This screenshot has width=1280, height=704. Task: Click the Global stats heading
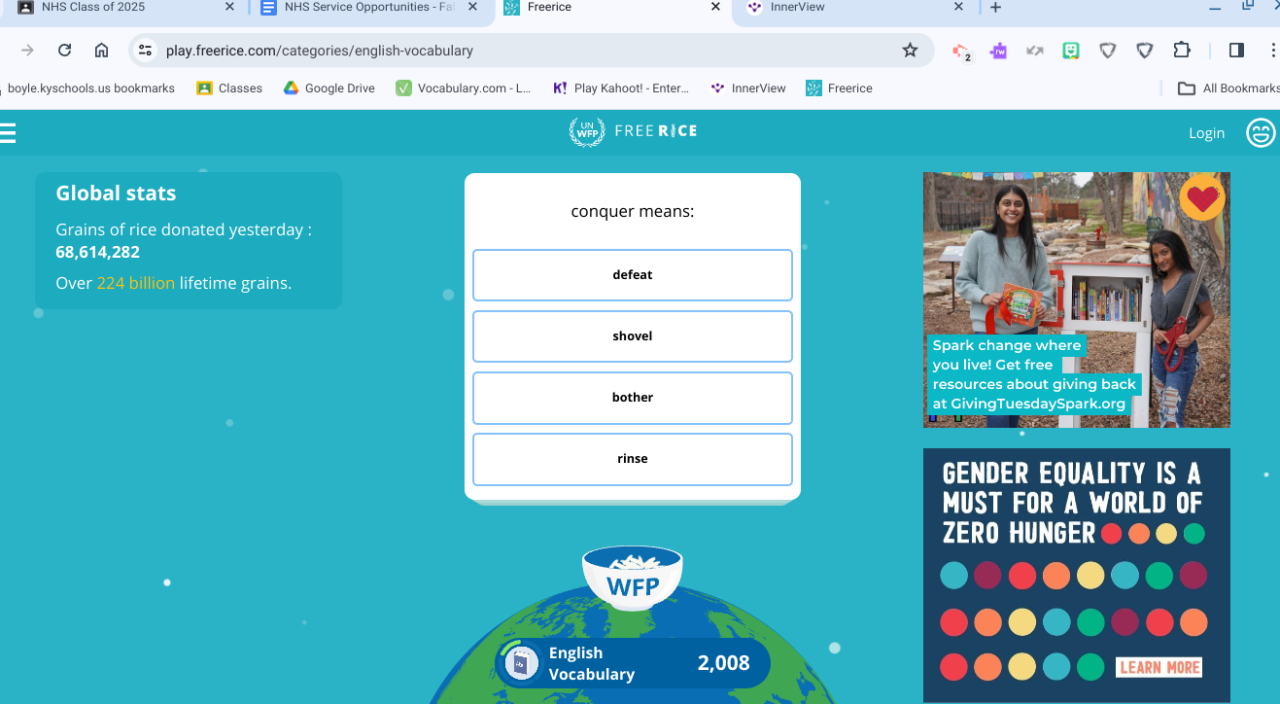[x=116, y=193]
